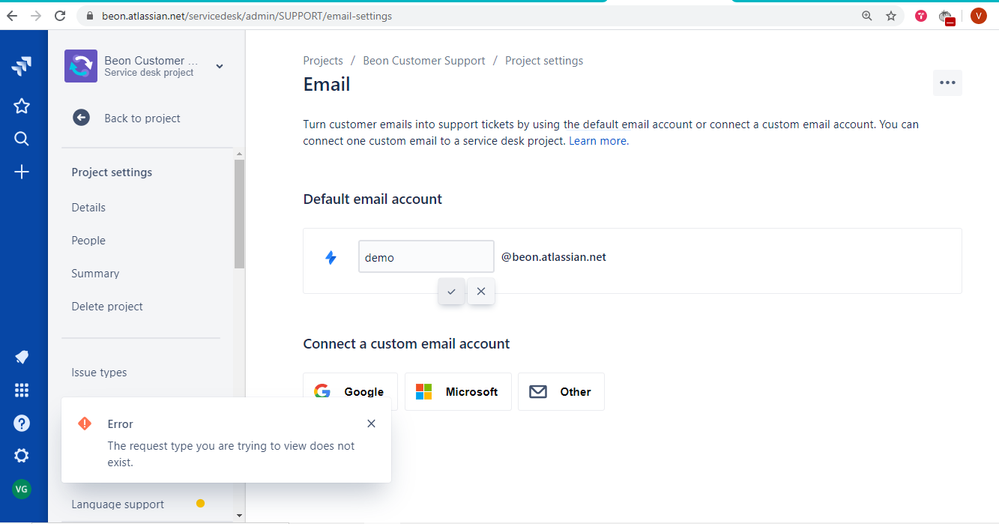Open People settings page
Viewport: 999px width, 524px height.
click(89, 240)
